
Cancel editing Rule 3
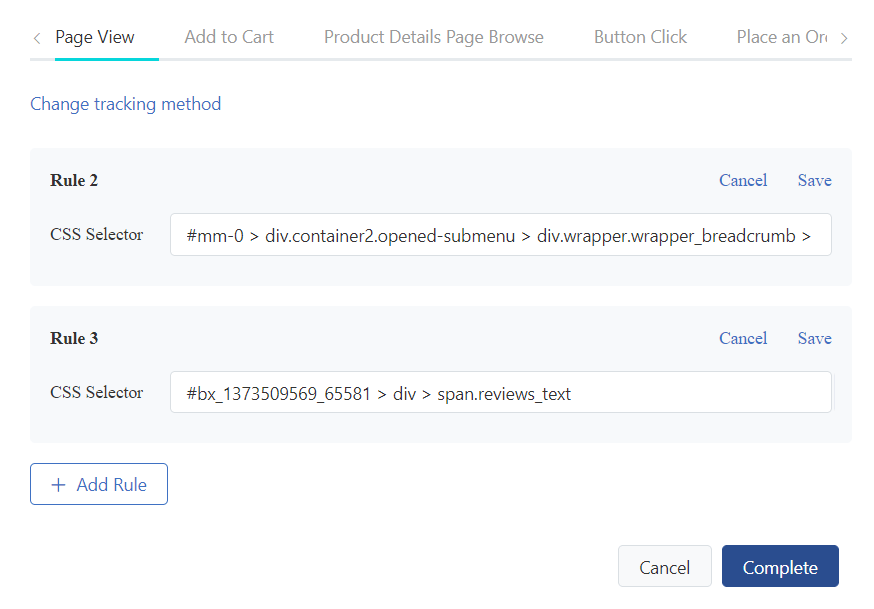[743, 338]
